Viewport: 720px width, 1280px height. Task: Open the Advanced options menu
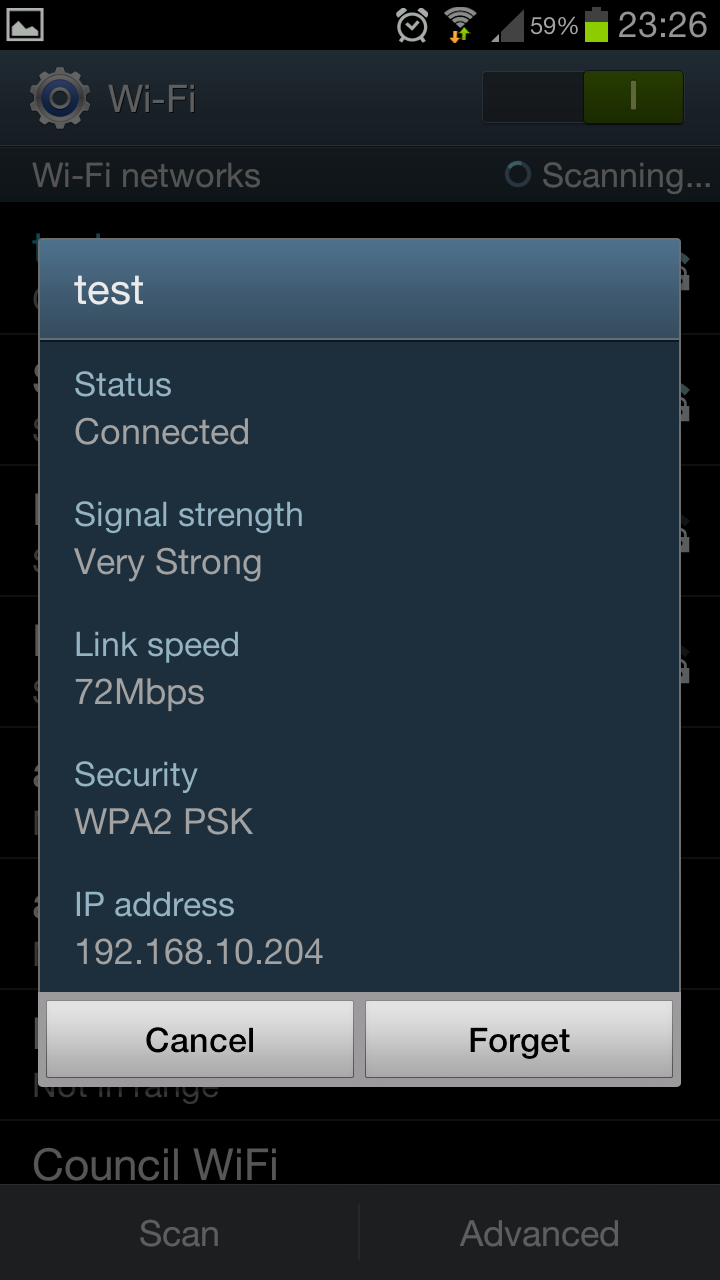540,1233
